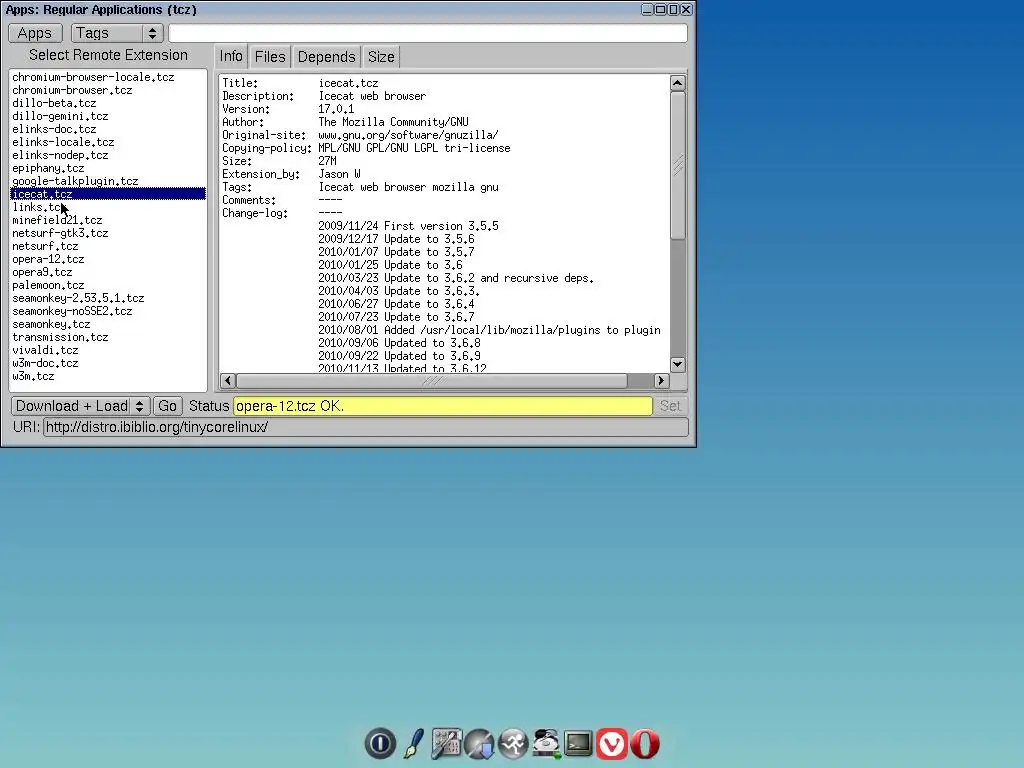
Task: Click the info pane scroll up arrow
Action: click(x=678, y=83)
